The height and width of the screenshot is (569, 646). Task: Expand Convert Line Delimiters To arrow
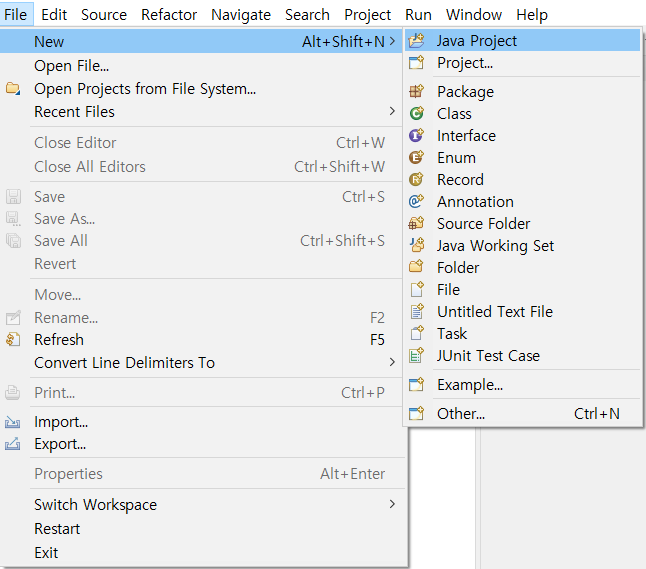pyautogui.click(x=392, y=362)
